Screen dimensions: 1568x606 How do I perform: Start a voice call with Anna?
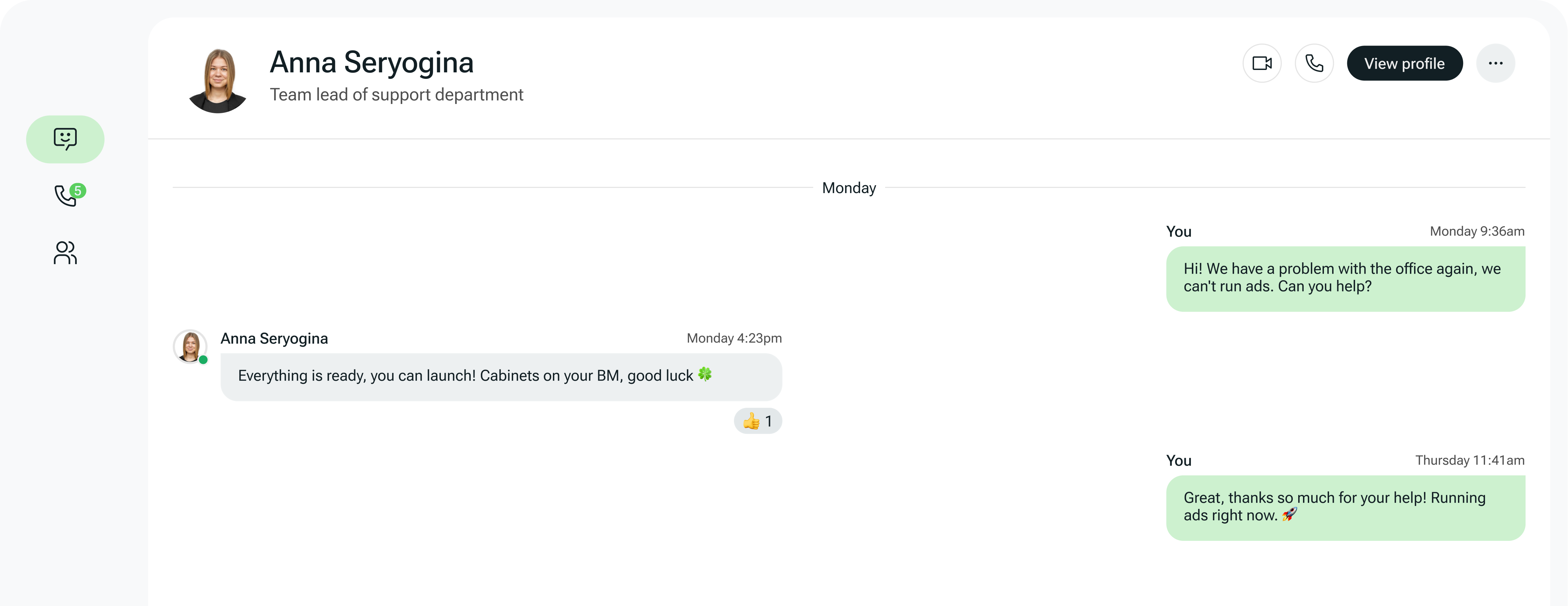(x=1314, y=63)
